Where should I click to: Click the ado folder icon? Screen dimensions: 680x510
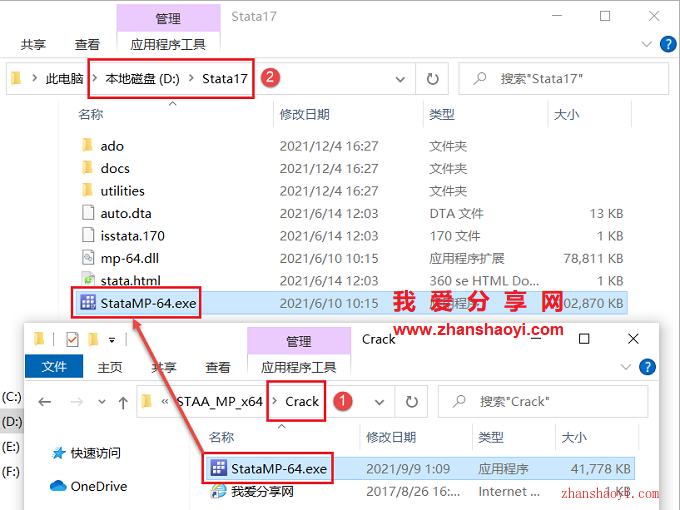tap(87, 145)
